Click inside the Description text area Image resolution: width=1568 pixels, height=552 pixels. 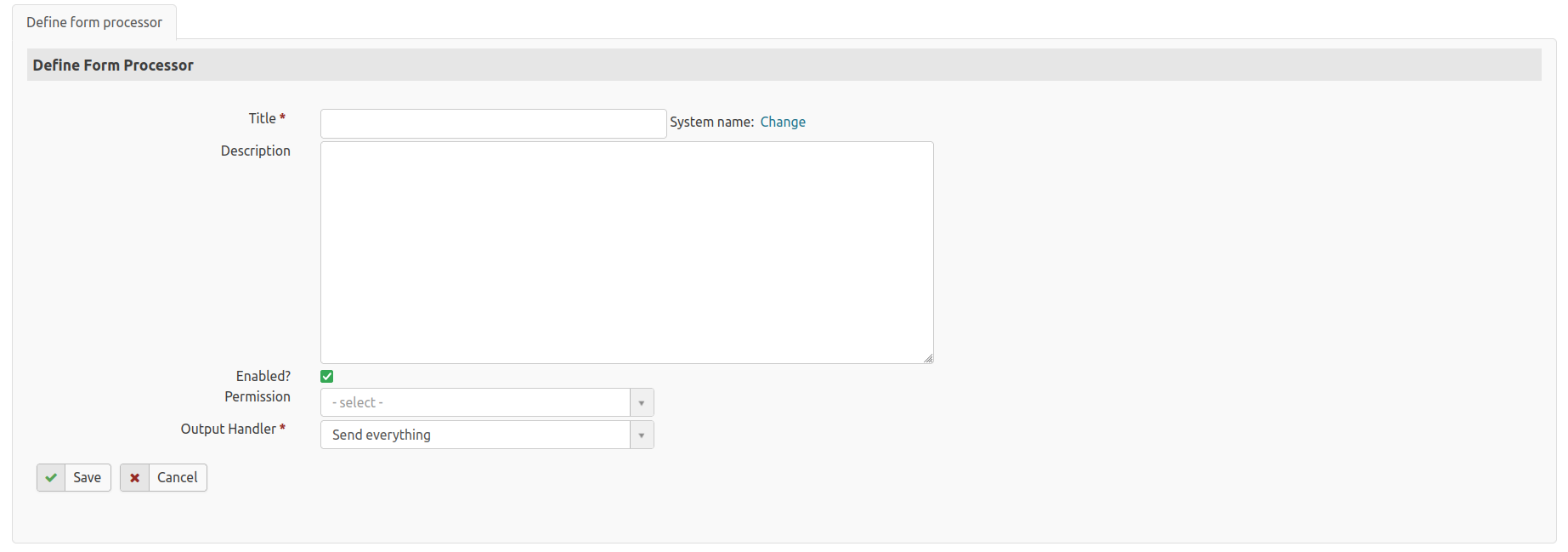(626, 253)
